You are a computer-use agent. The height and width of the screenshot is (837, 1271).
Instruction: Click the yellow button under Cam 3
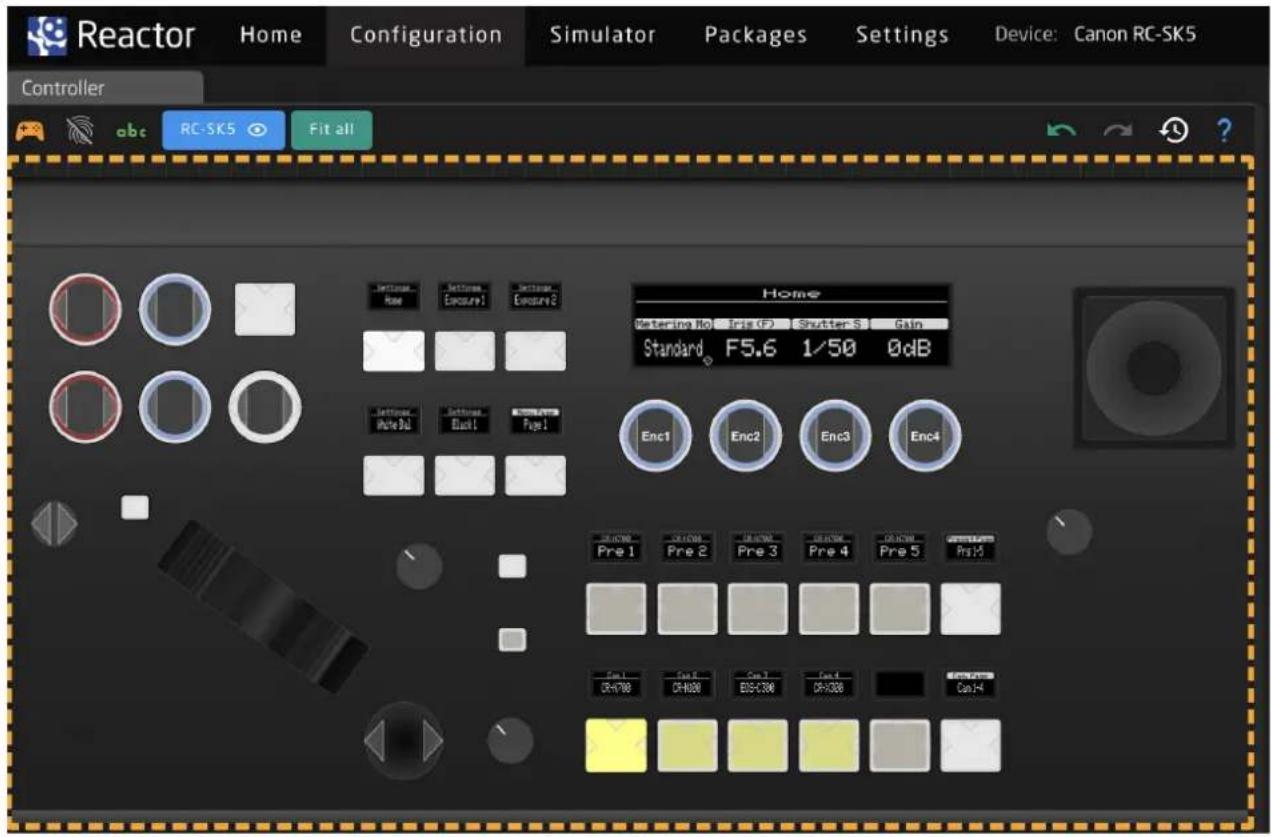758,745
